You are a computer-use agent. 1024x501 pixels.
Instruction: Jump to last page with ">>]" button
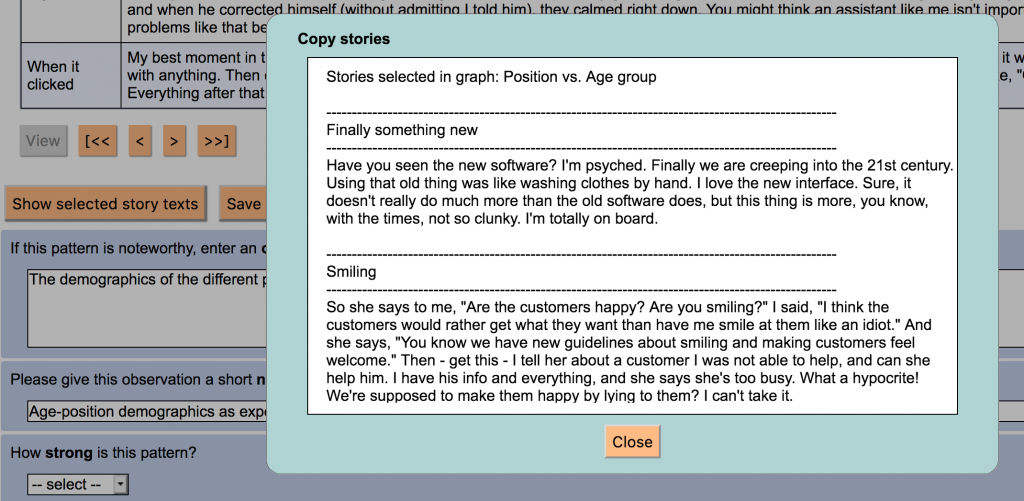click(216, 142)
